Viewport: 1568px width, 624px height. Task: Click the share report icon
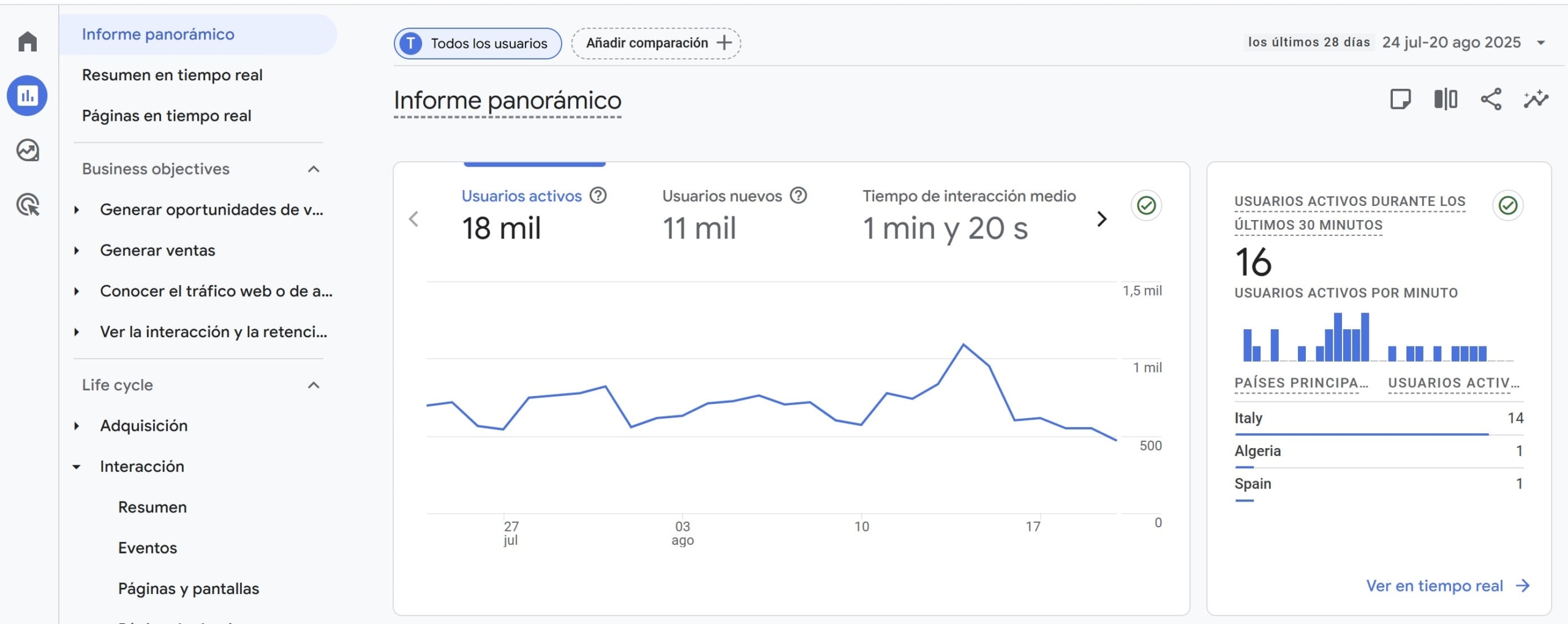1491,99
